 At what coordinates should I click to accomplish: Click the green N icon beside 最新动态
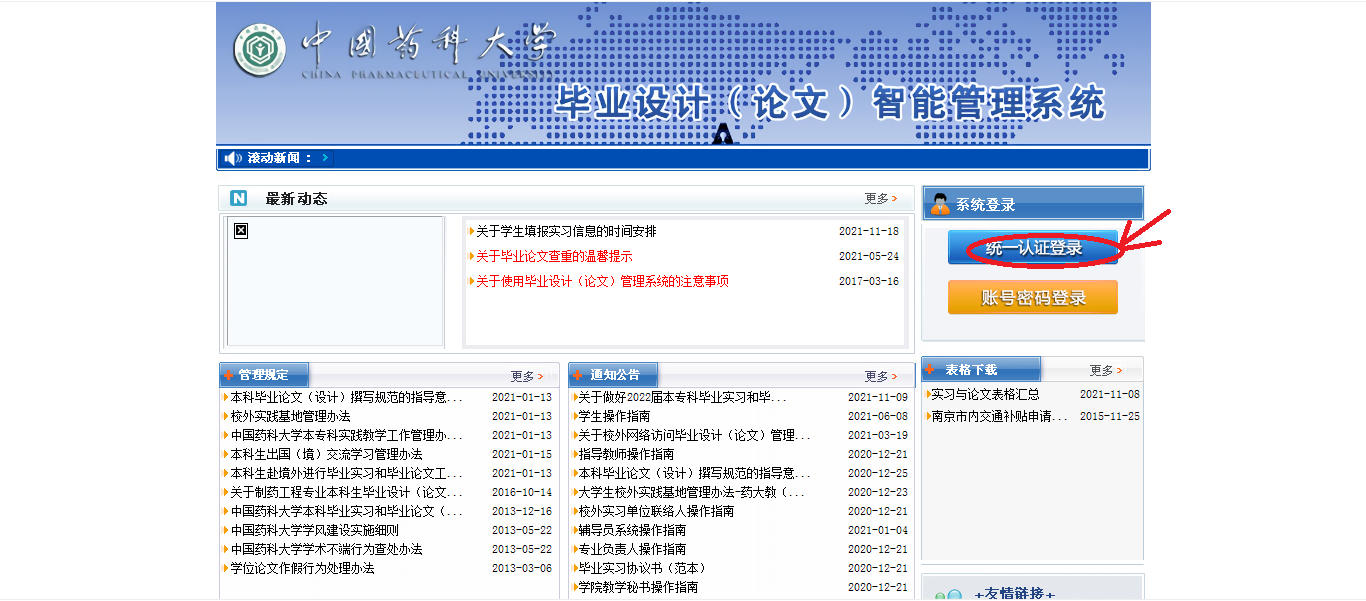(239, 198)
